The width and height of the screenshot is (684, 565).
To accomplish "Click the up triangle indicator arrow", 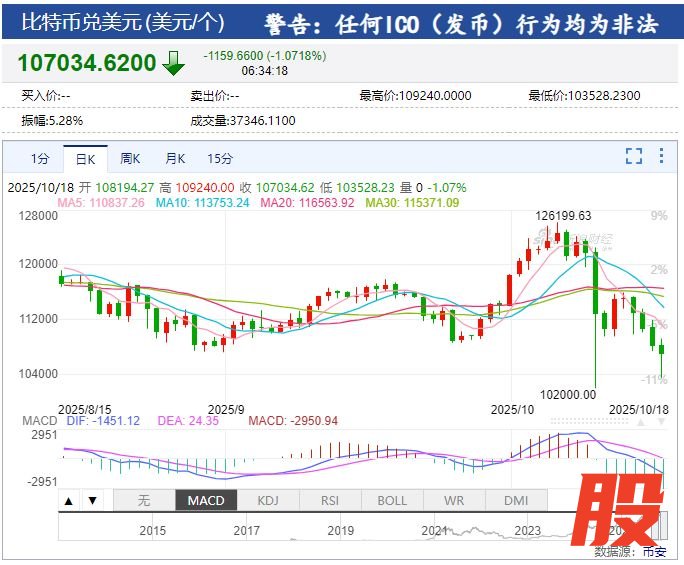I will [x=69, y=500].
